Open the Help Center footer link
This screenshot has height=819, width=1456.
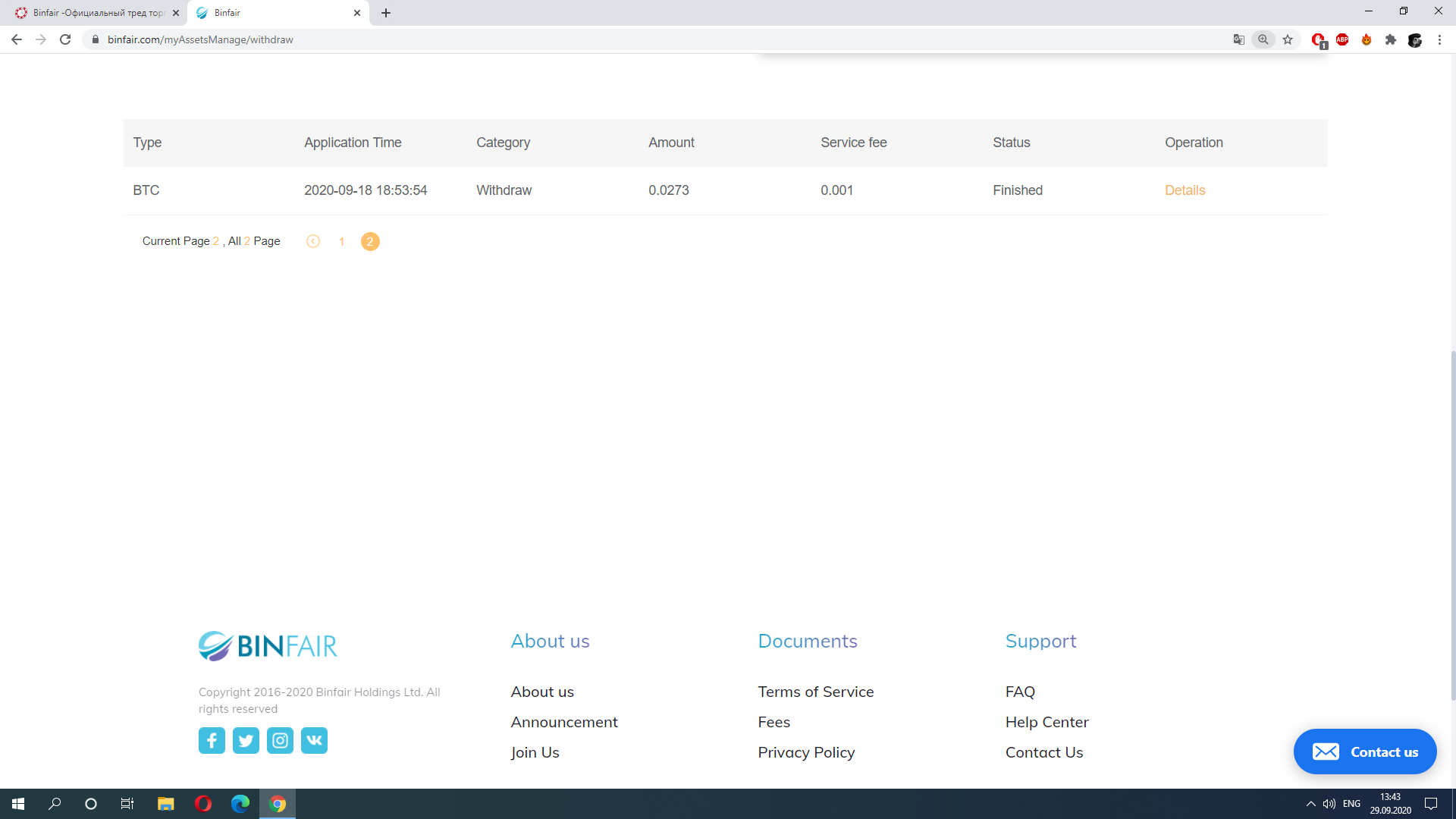point(1046,722)
